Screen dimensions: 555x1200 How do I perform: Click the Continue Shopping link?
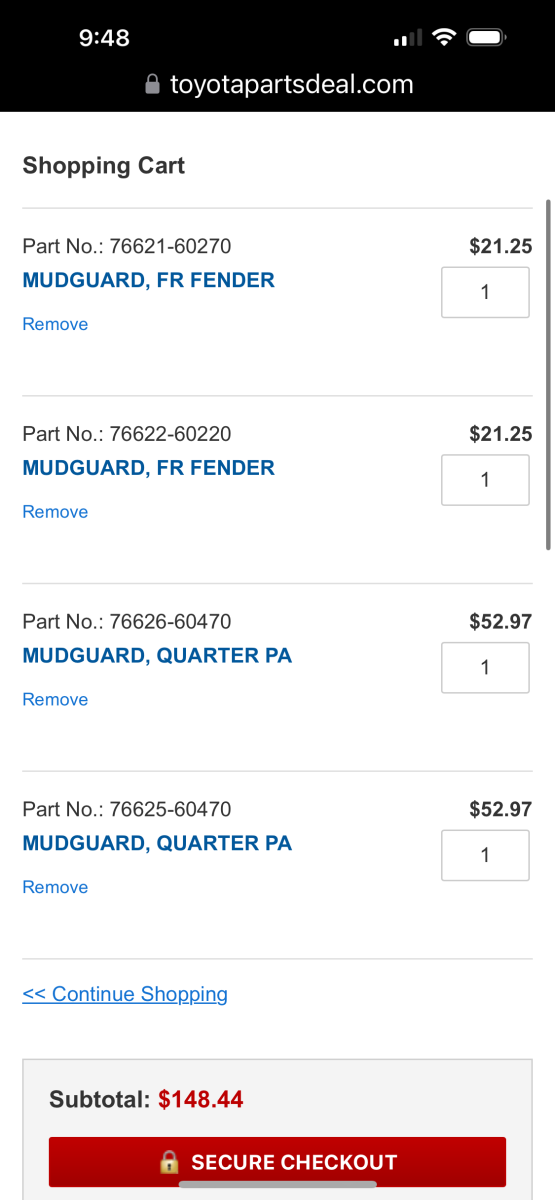point(125,994)
